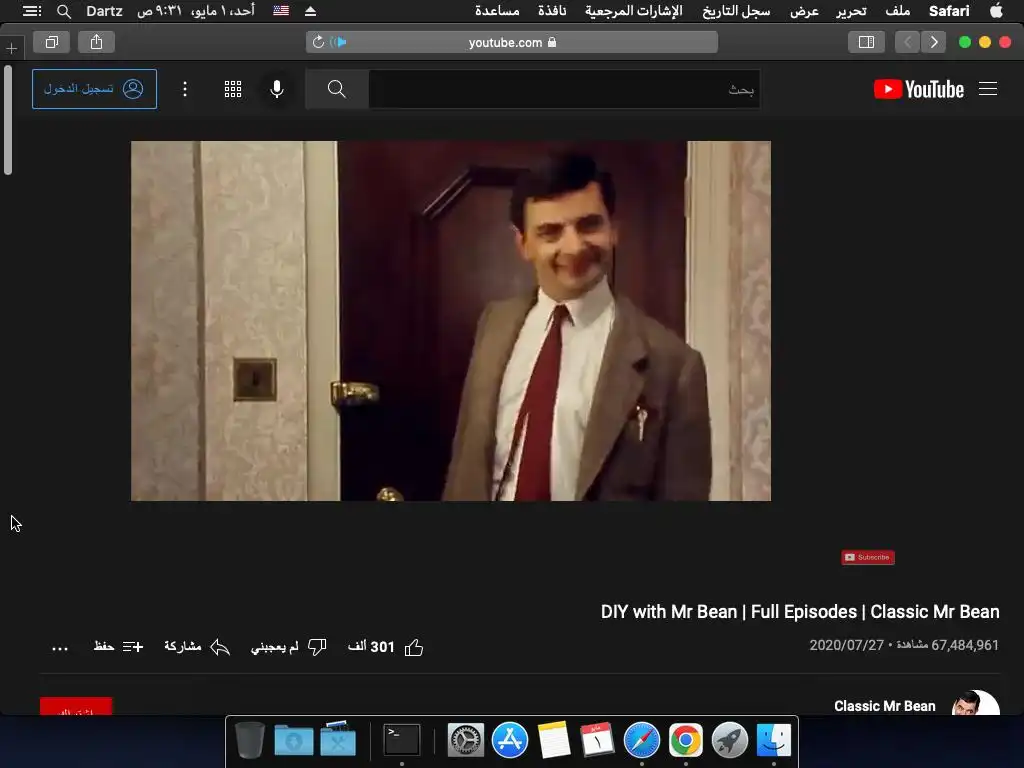Share the video via مشاركة button
The image size is (1024, 768).
click(197, 647)
